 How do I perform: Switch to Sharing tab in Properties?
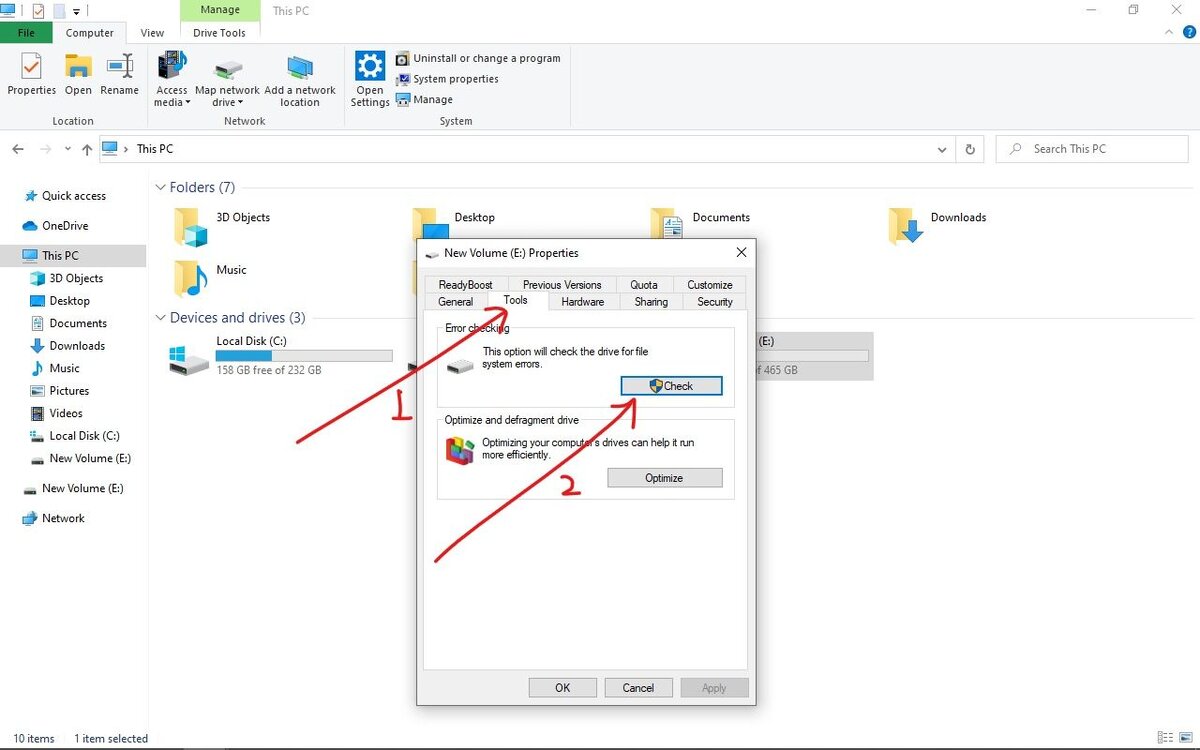coord(651,301)
